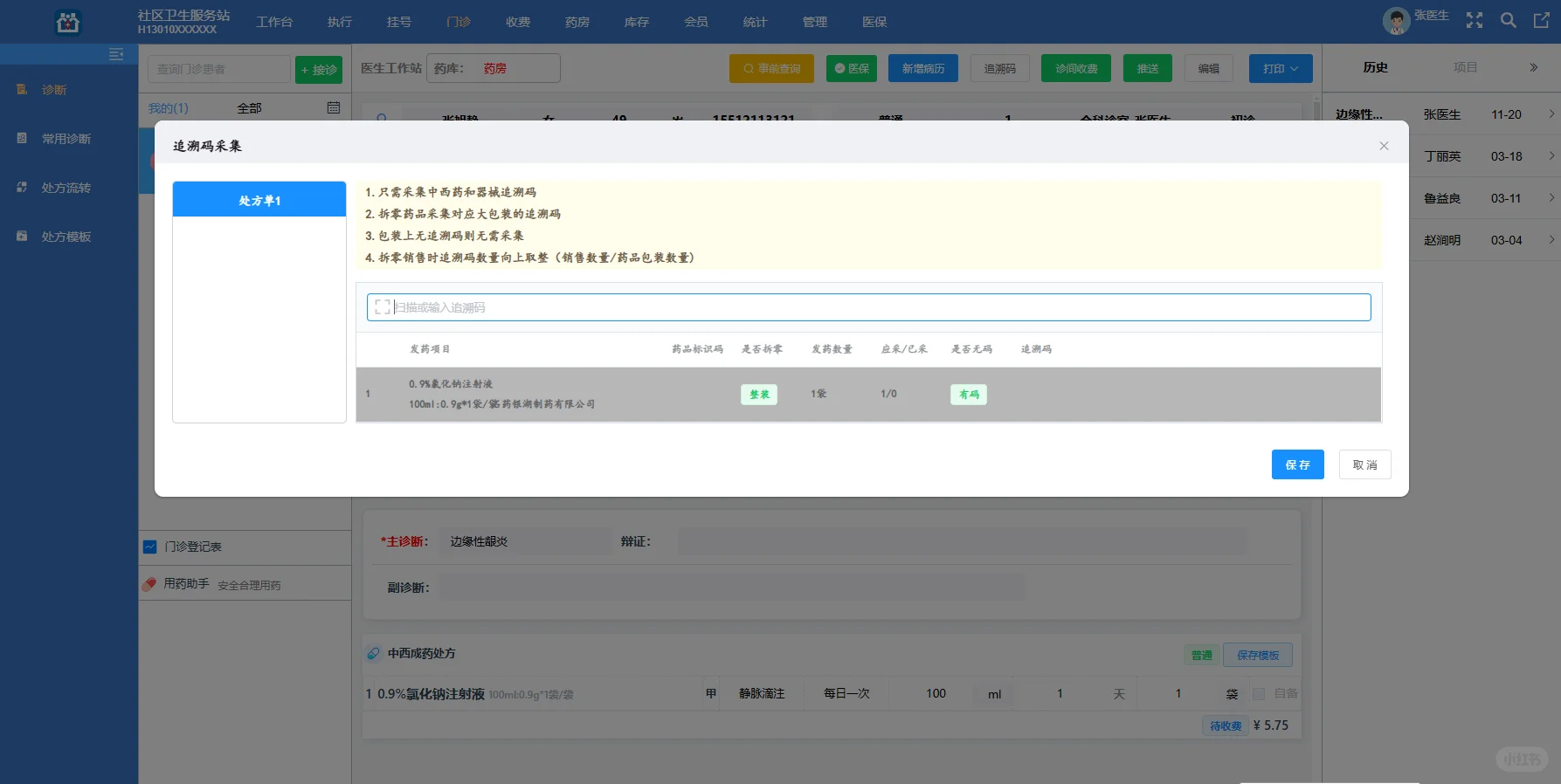Click the community health station logo icon
Image resolution: width=1561 pixels, height=784 pixels.
(x=67, y=22)
